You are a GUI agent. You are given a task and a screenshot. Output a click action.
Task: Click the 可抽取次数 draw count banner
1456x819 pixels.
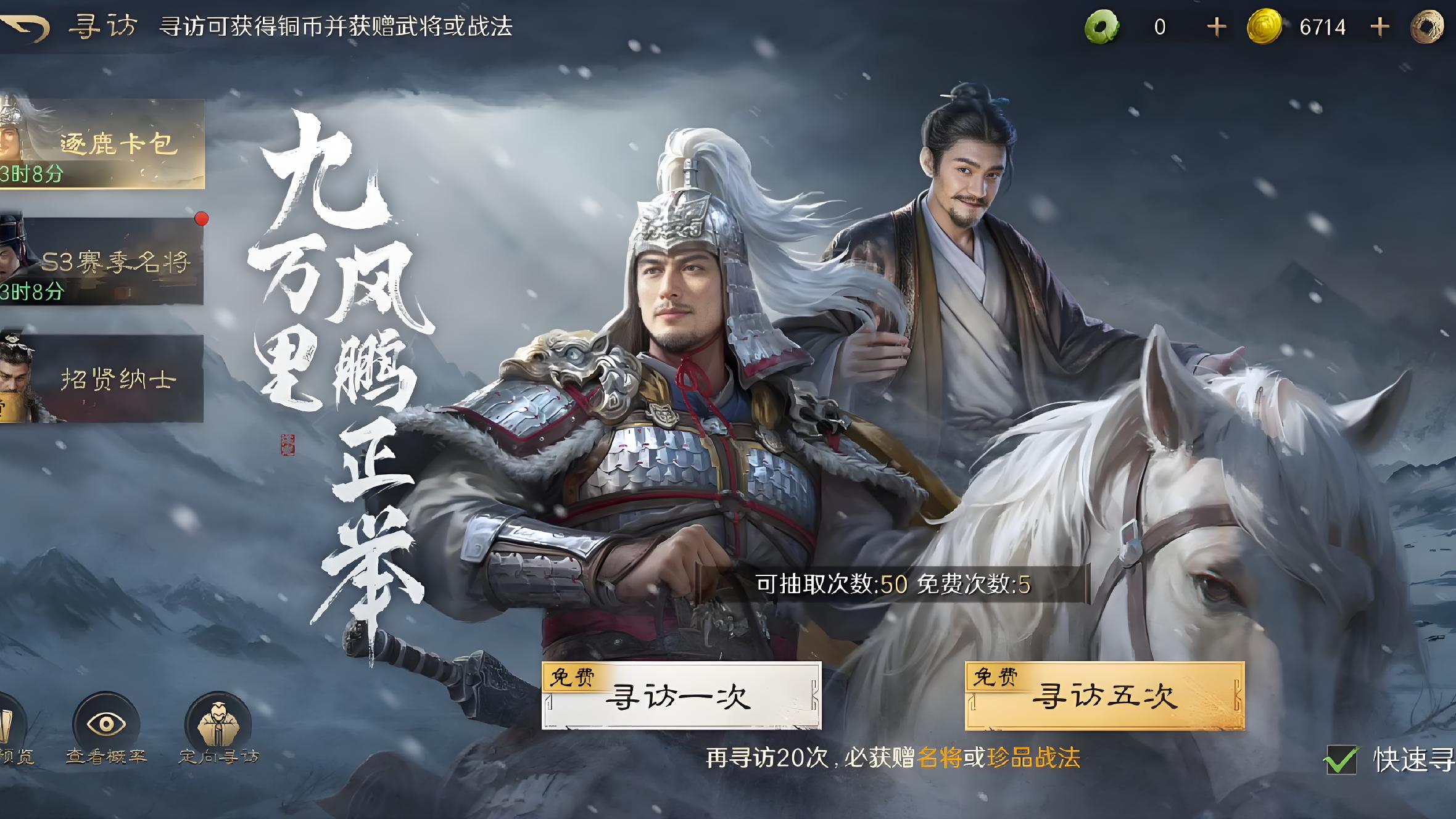click(x=893, y=584)
